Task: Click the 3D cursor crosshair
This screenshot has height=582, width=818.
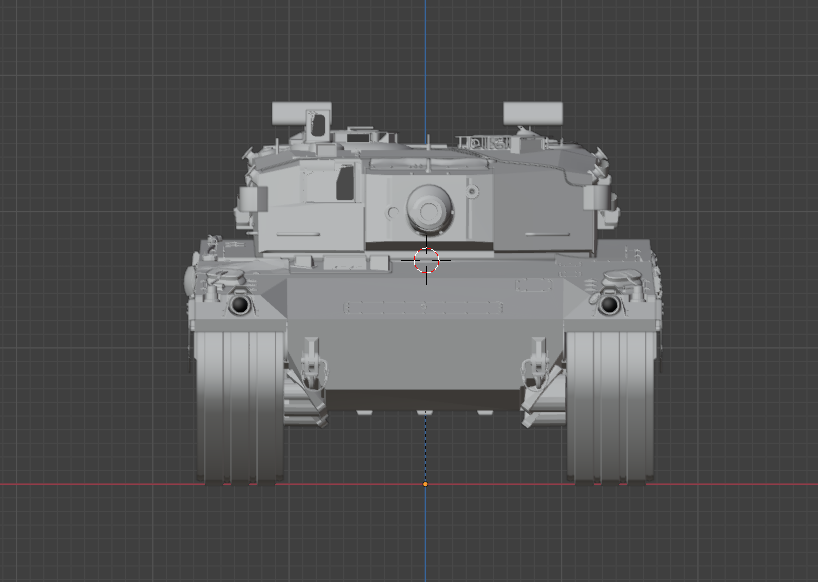Action: (427, 260)
